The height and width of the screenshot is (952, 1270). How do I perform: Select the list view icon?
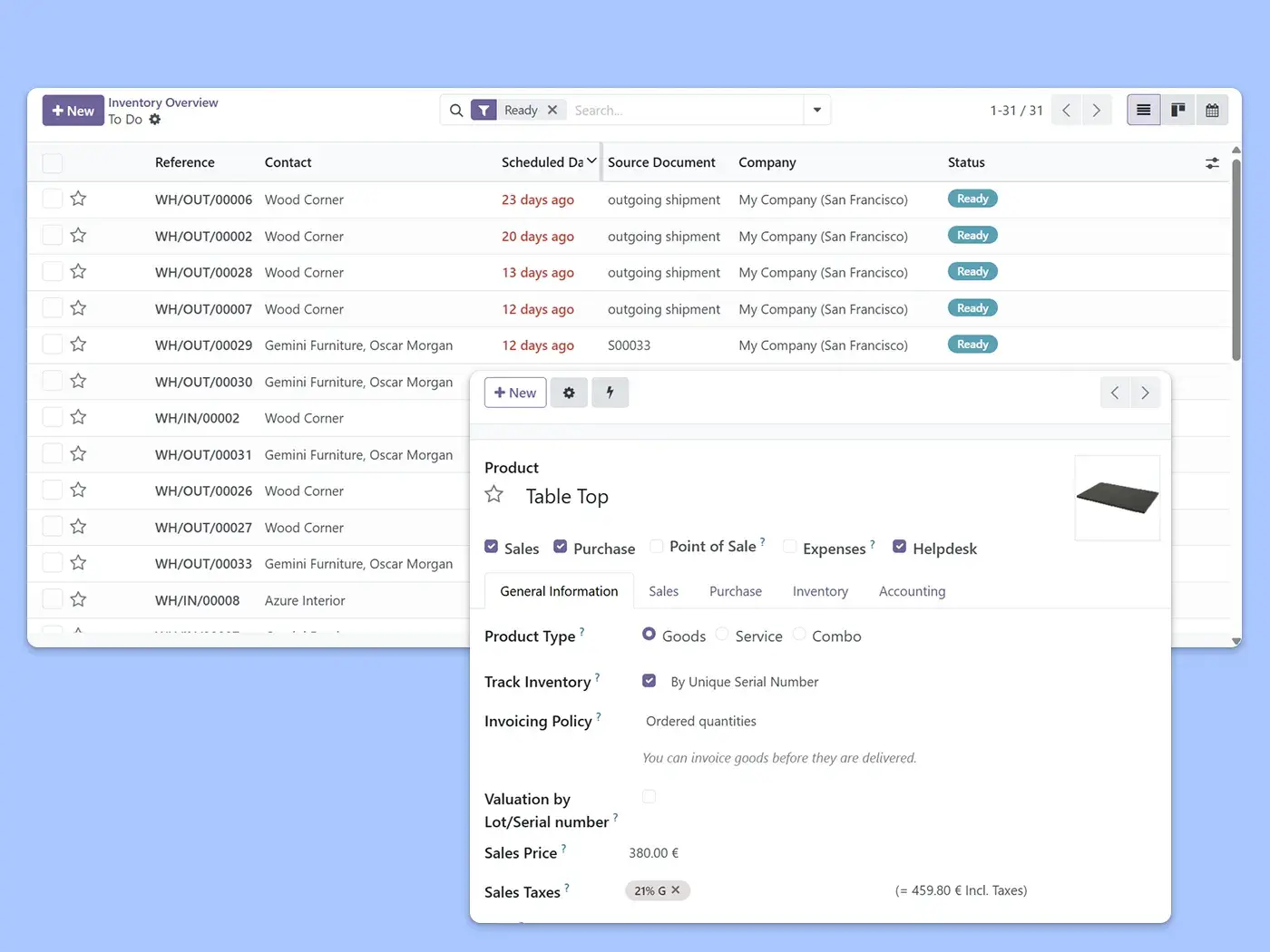pyautogui.click(x=1143, y=110)
